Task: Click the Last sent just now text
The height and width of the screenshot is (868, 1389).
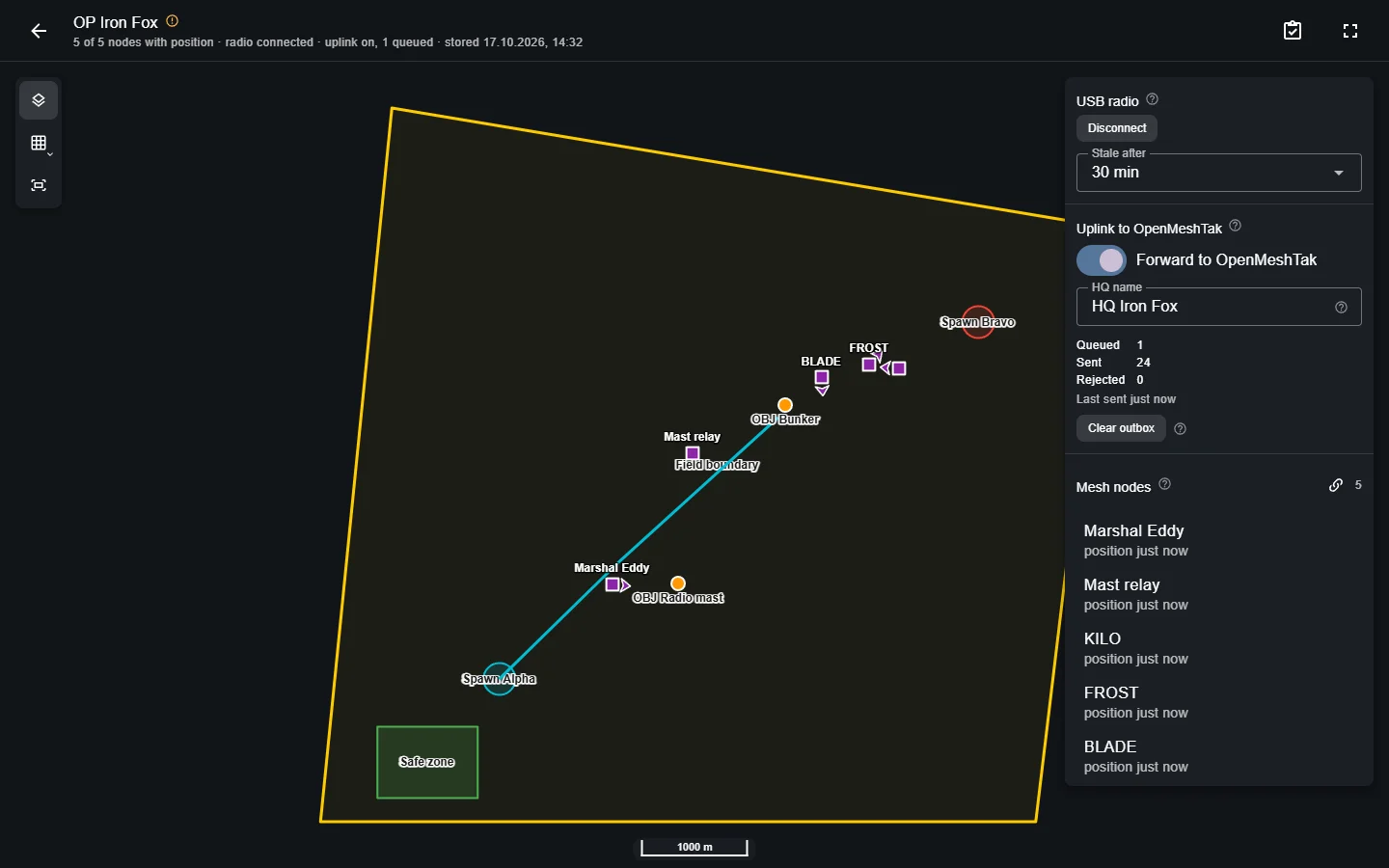Action: click(x=1126, y=399)
